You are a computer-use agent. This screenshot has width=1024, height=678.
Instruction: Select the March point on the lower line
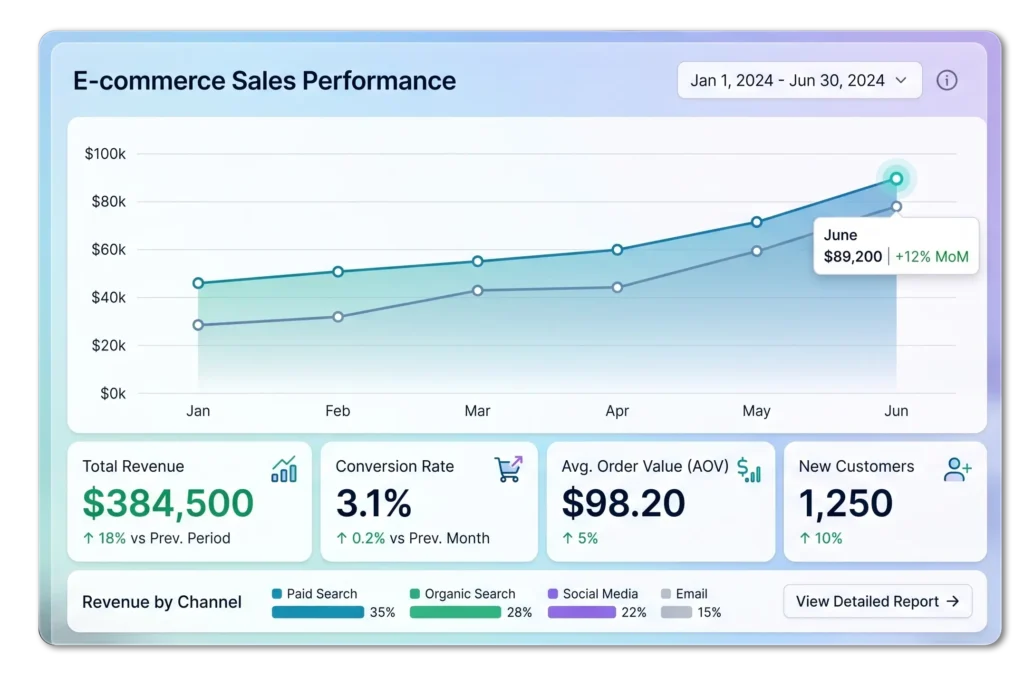point(477,290)
